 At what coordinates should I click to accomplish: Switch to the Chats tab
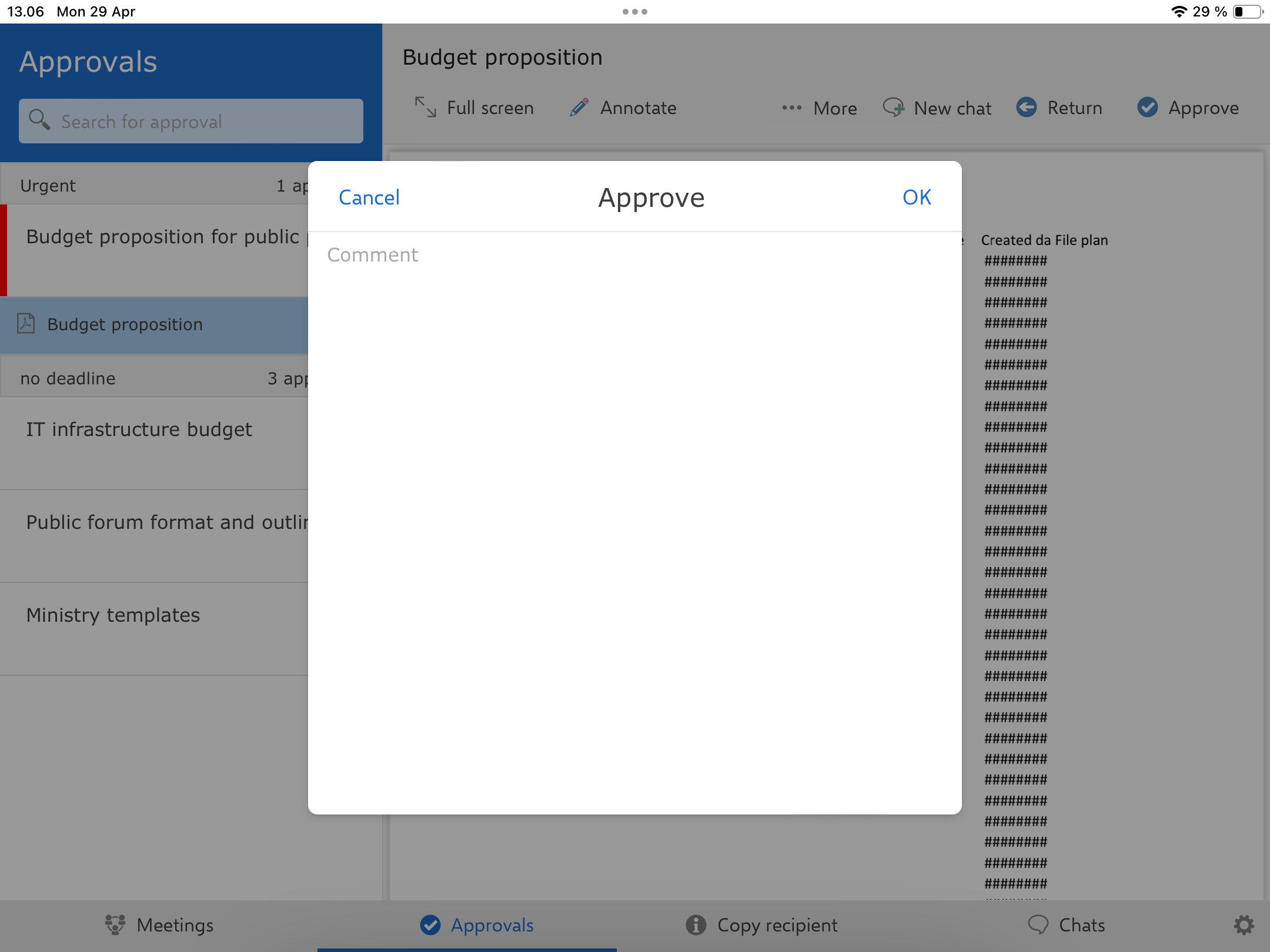click(x=1067, y=925)
